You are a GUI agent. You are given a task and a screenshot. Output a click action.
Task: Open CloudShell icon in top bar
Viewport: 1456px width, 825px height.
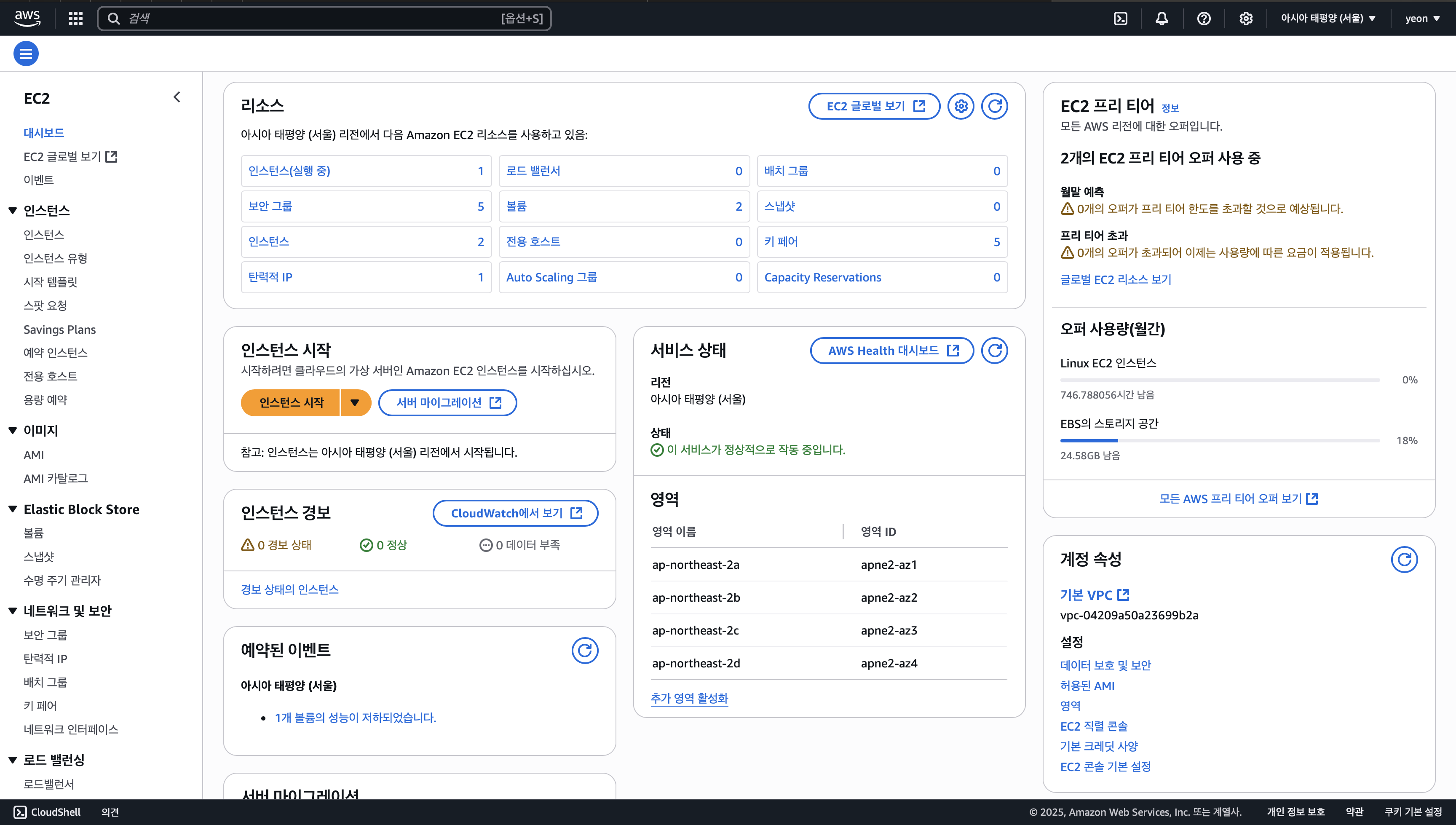tap(1120, 19)
